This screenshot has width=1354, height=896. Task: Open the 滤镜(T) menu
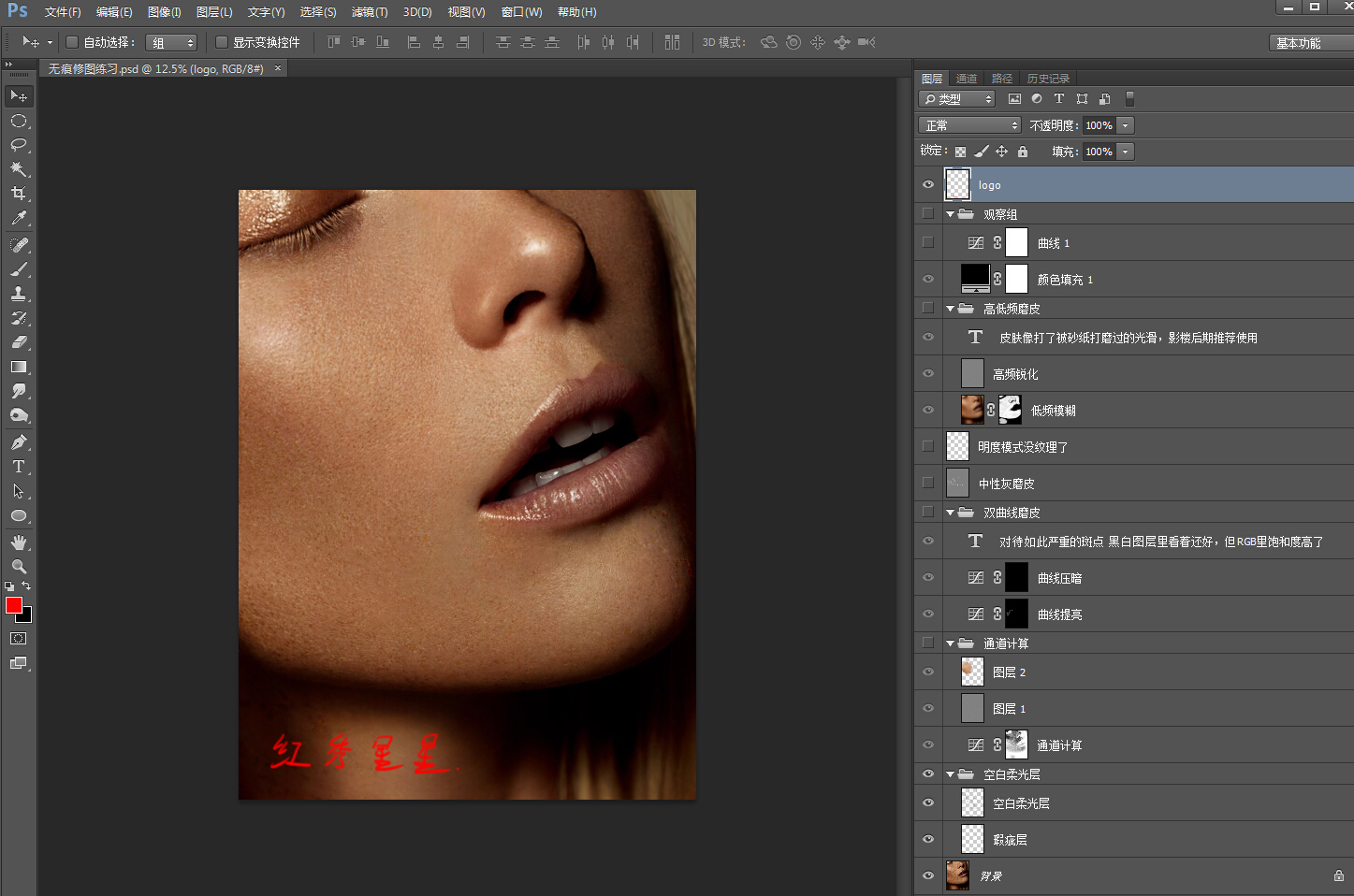[x=369, y=12]
